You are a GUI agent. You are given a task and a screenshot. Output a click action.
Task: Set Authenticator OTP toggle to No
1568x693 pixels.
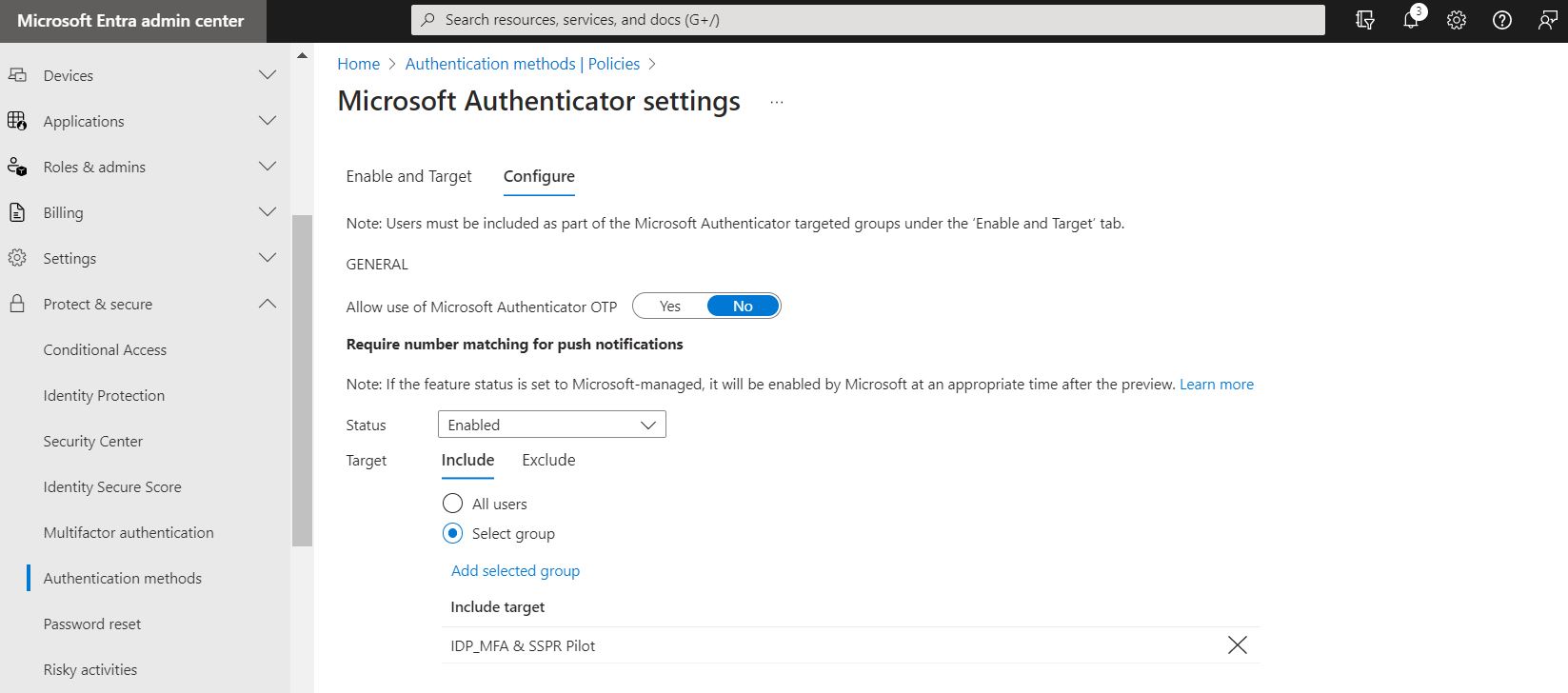coord(743,306)
